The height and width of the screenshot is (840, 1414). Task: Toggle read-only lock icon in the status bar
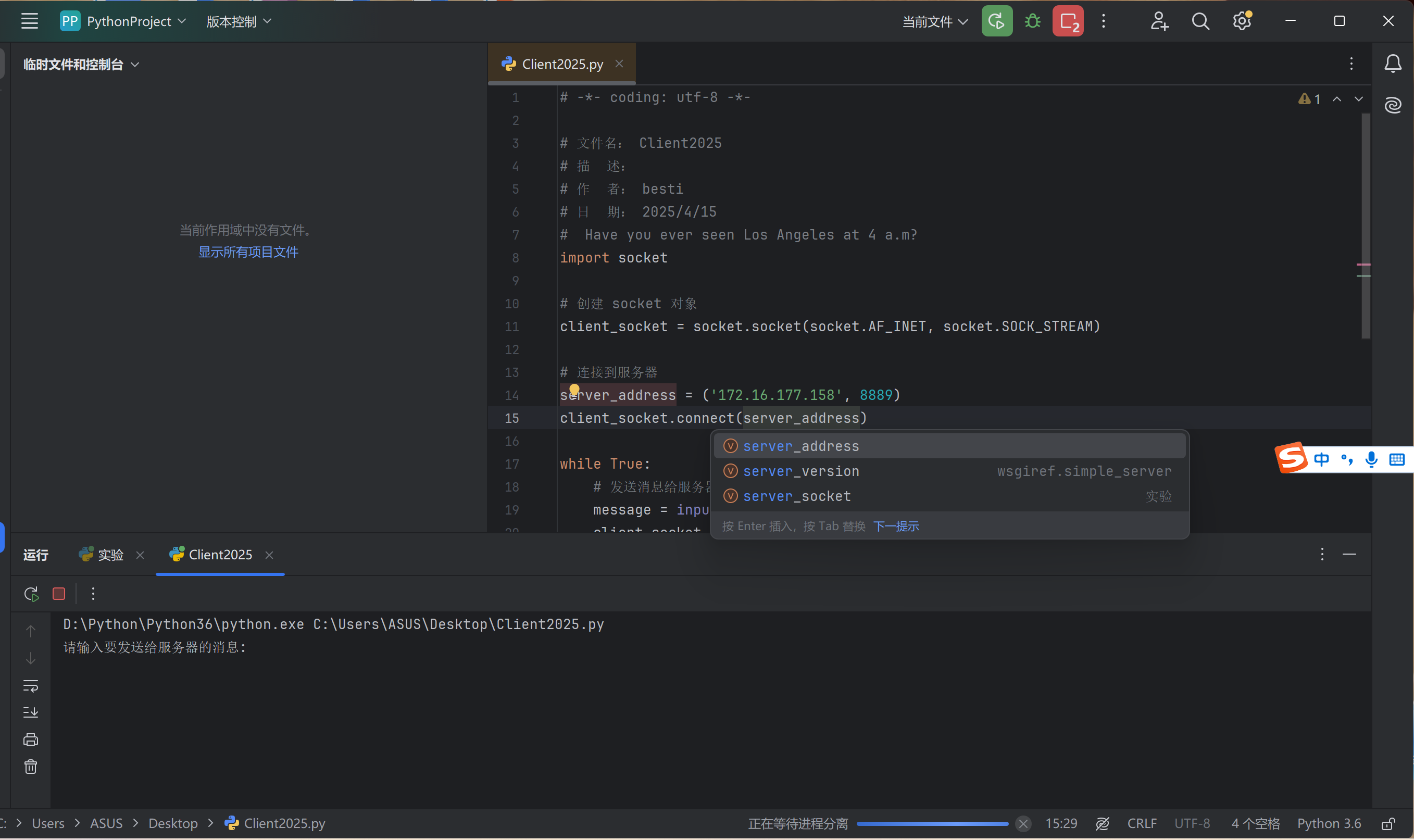point(1387,823)
